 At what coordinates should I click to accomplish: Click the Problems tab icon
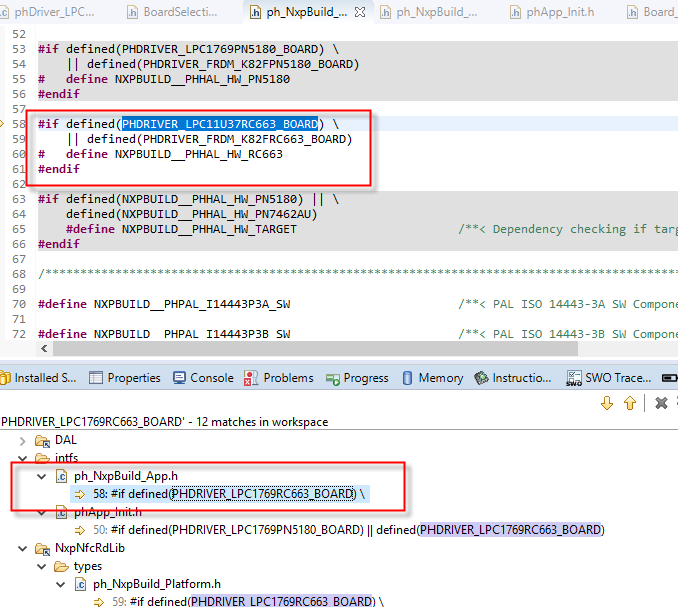(x=251, y=378)
